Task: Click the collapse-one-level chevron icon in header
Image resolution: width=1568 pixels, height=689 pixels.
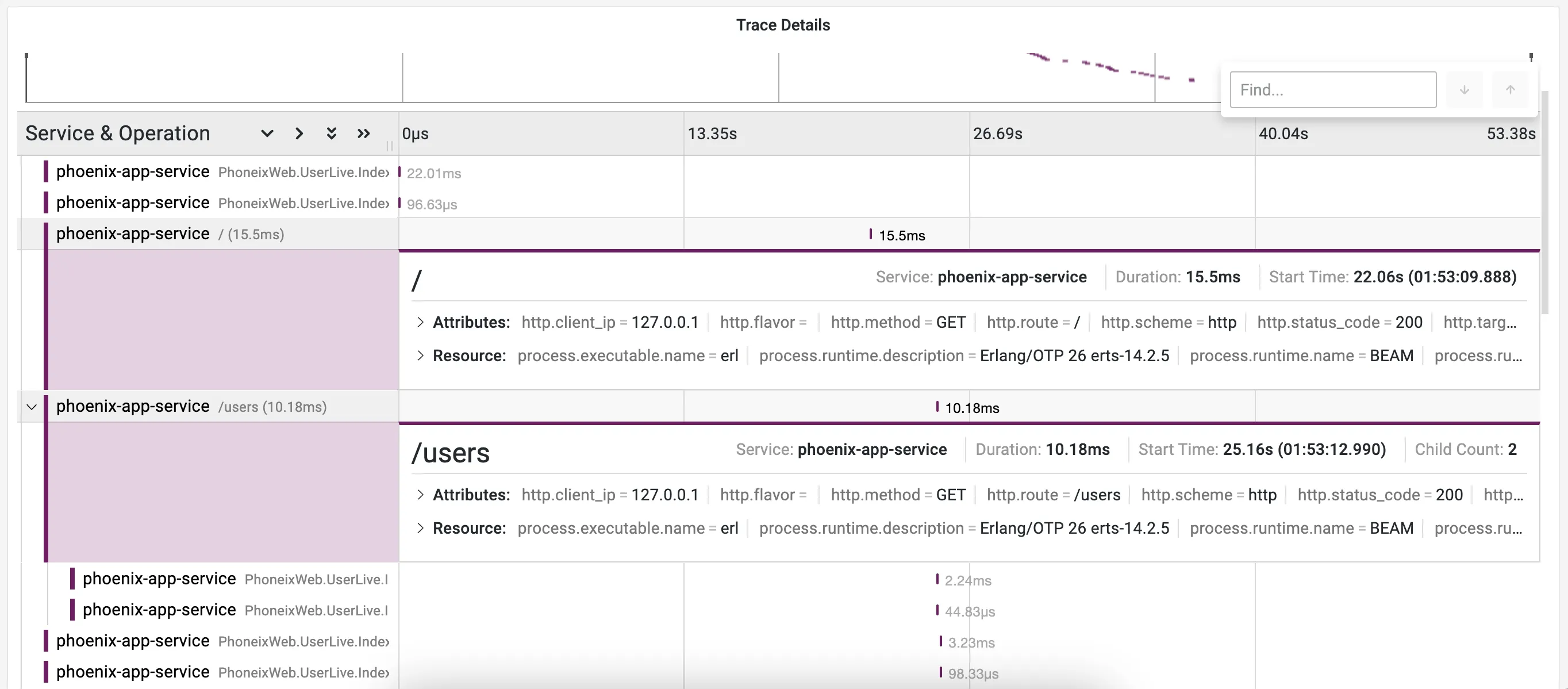Action: [299, 133]
